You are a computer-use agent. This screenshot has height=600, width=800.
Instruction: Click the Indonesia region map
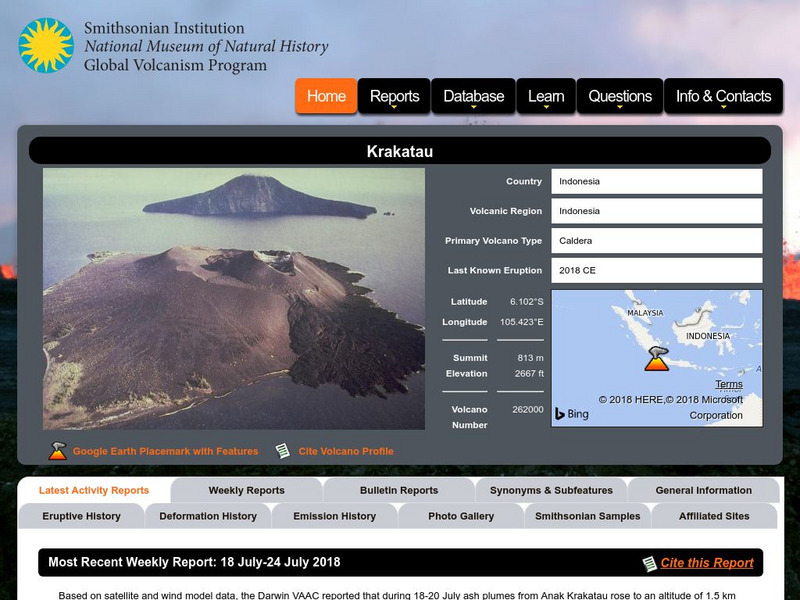click(657, 359)
